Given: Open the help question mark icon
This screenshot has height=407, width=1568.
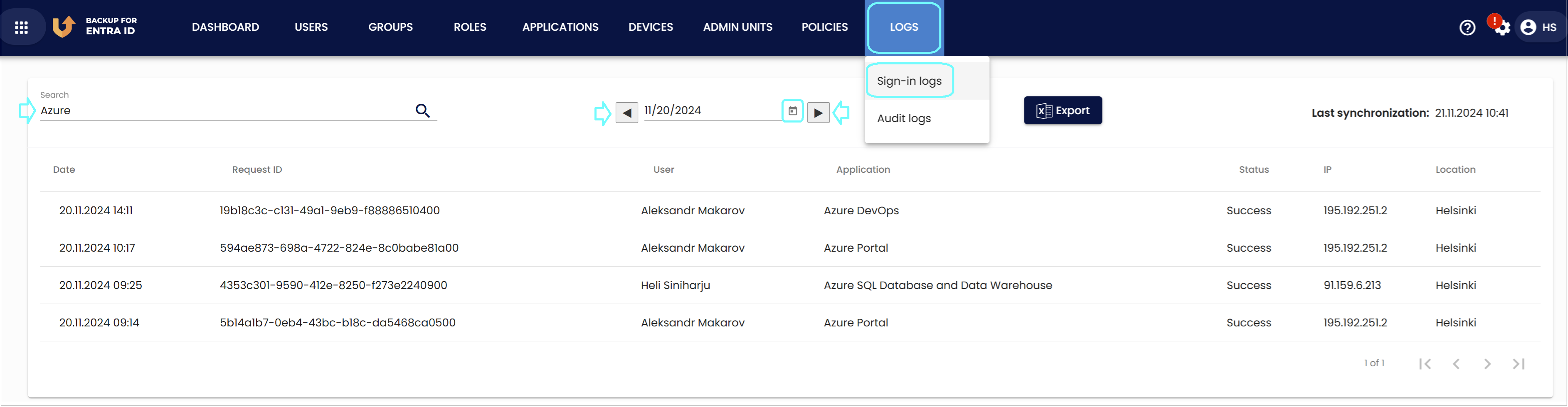Looking at the screenshot, I should coord(1467,27).
